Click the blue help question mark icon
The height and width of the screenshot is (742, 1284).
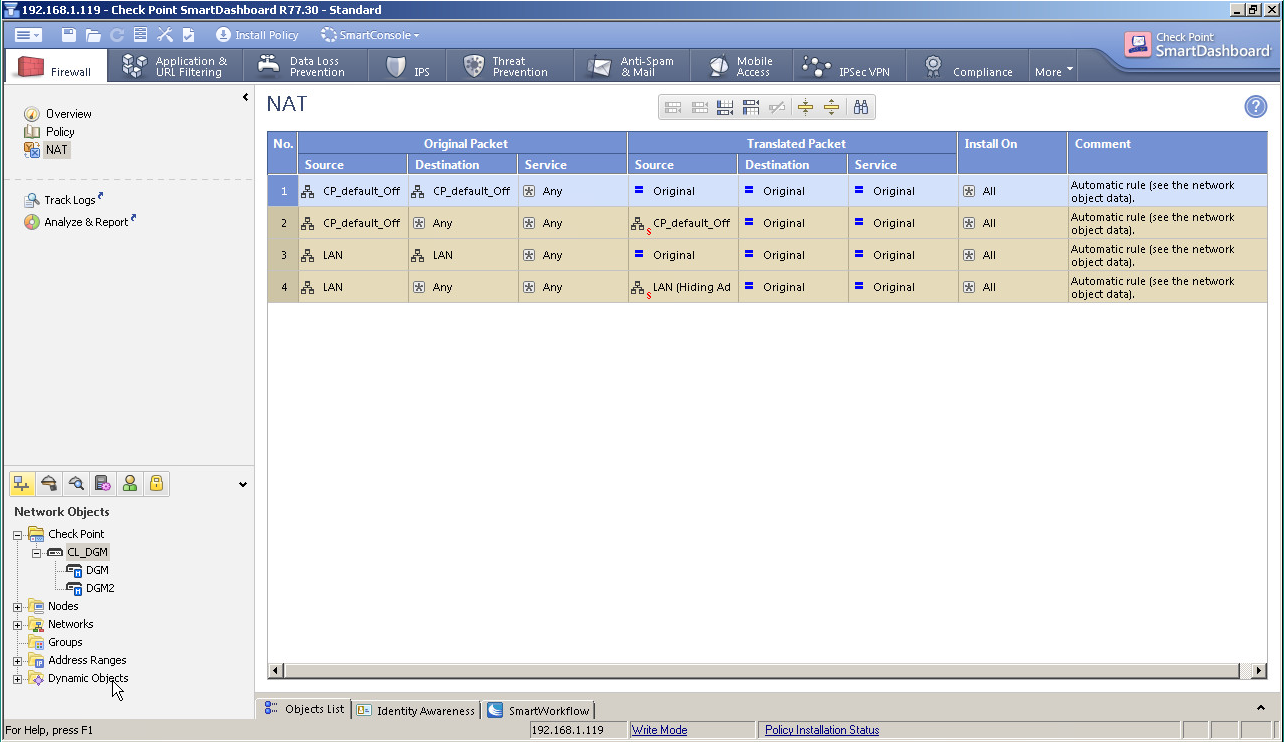(x=1255, y=107)
